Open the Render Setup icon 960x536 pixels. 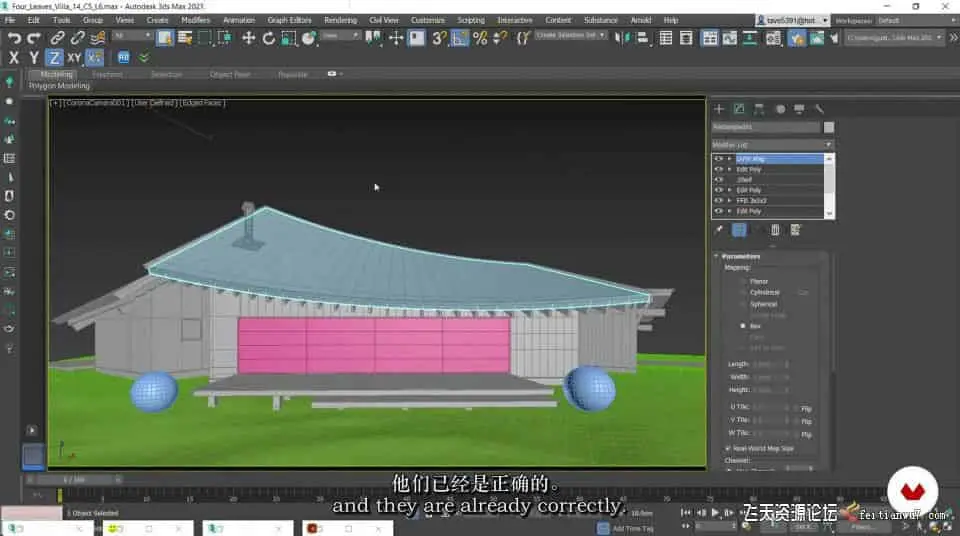(797, 38)
